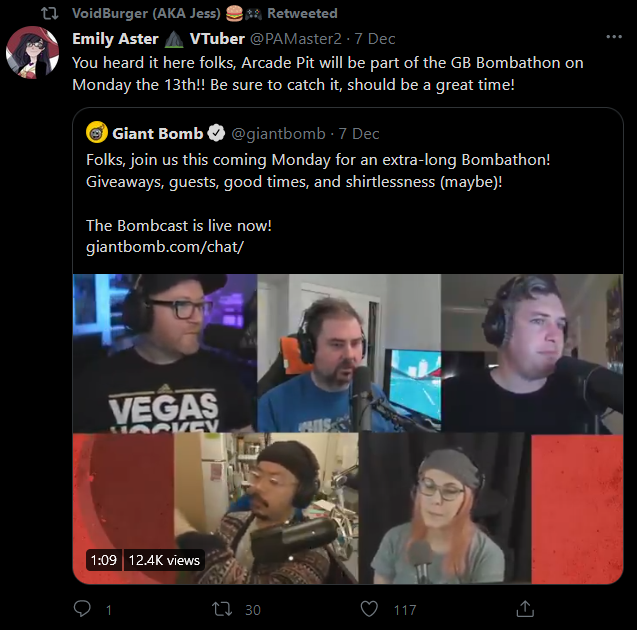Open the Emily Aster VTuber display name
The height and width of the screenshot is (630, 637).
coord(158,39)
